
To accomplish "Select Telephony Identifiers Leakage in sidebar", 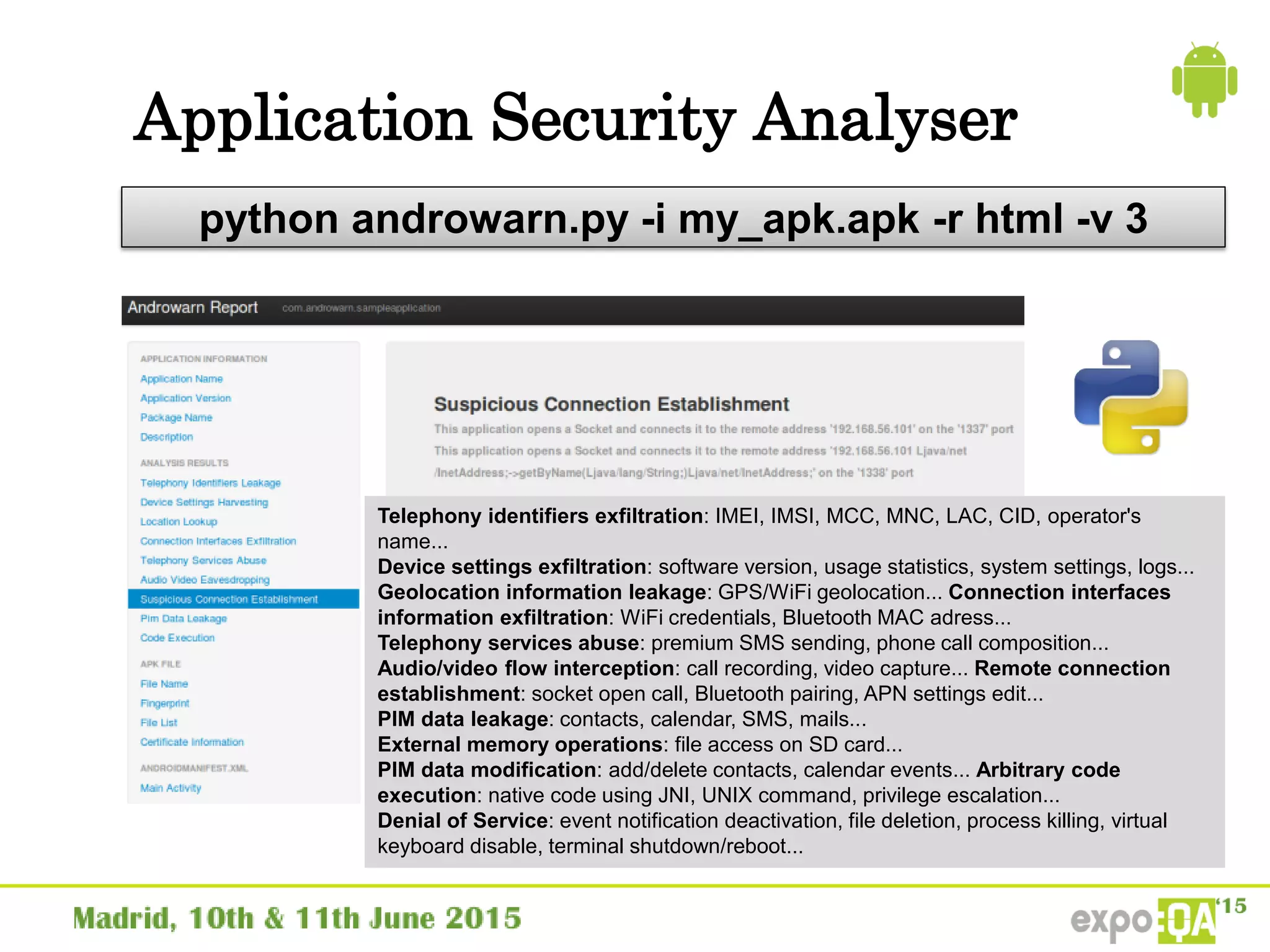I will pos(210,483).
